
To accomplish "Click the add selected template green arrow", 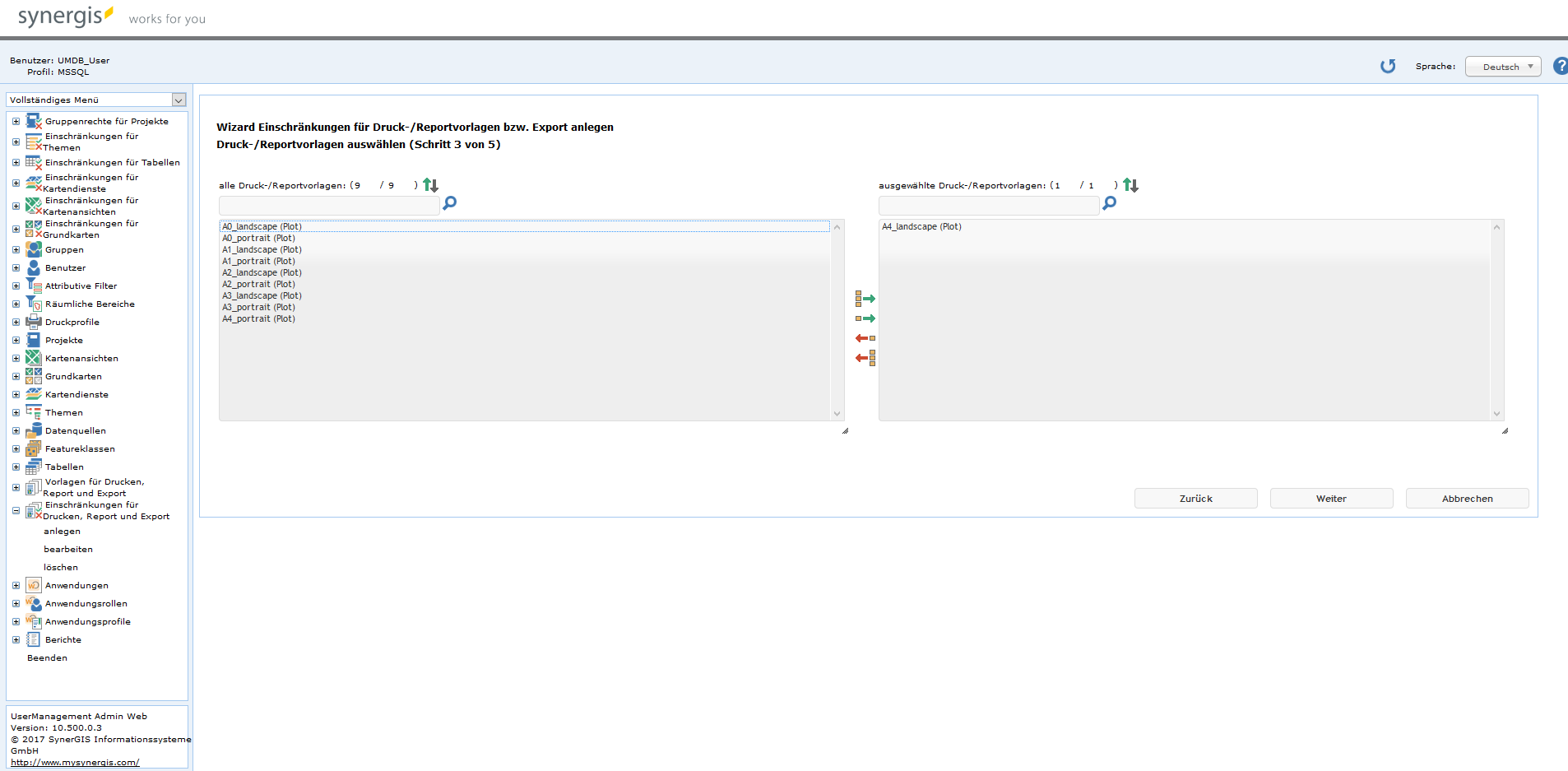I will (x=865, y=318).
